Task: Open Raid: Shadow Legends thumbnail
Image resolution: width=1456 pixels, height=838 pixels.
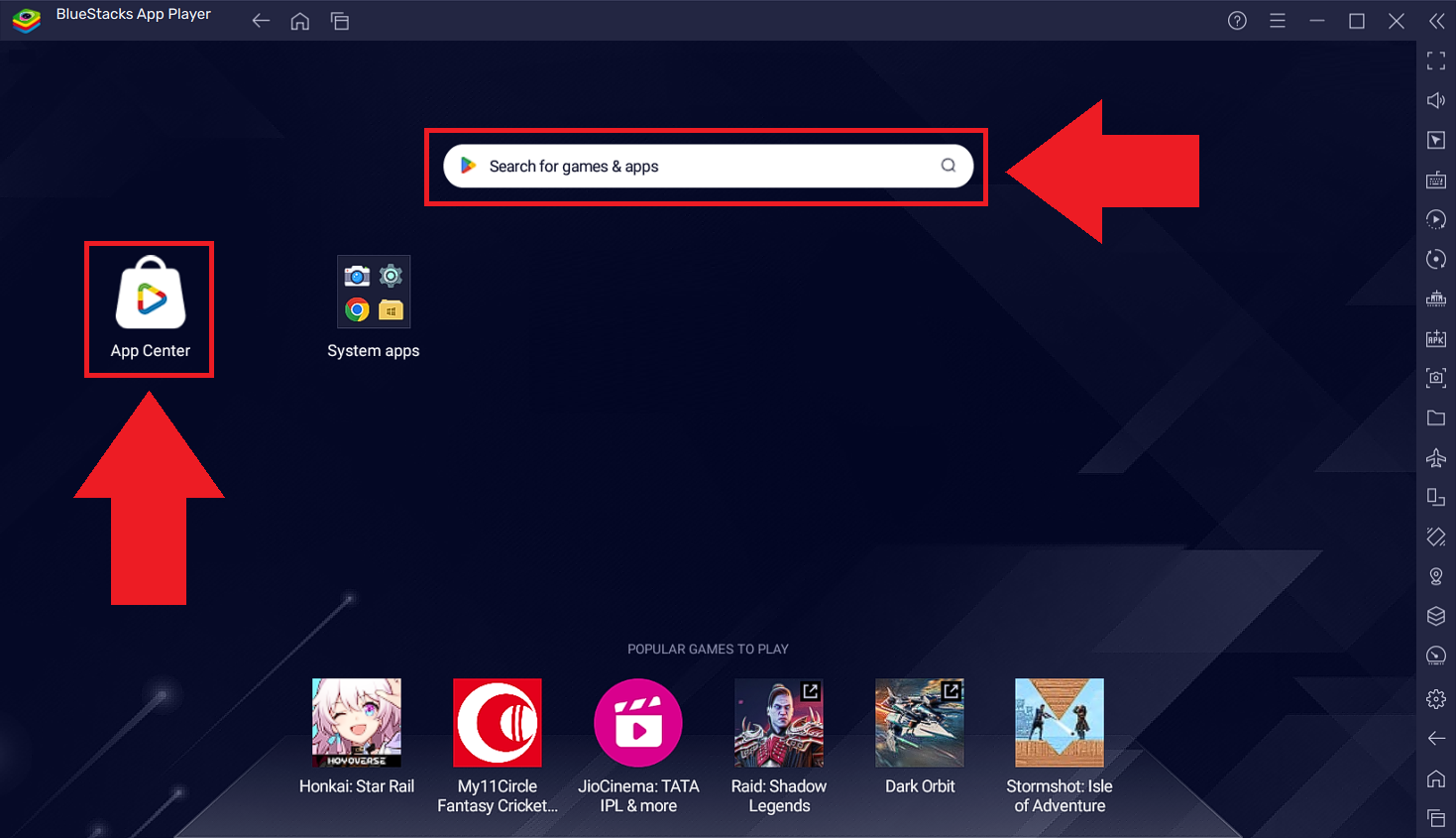Action: tap(779, 723)
